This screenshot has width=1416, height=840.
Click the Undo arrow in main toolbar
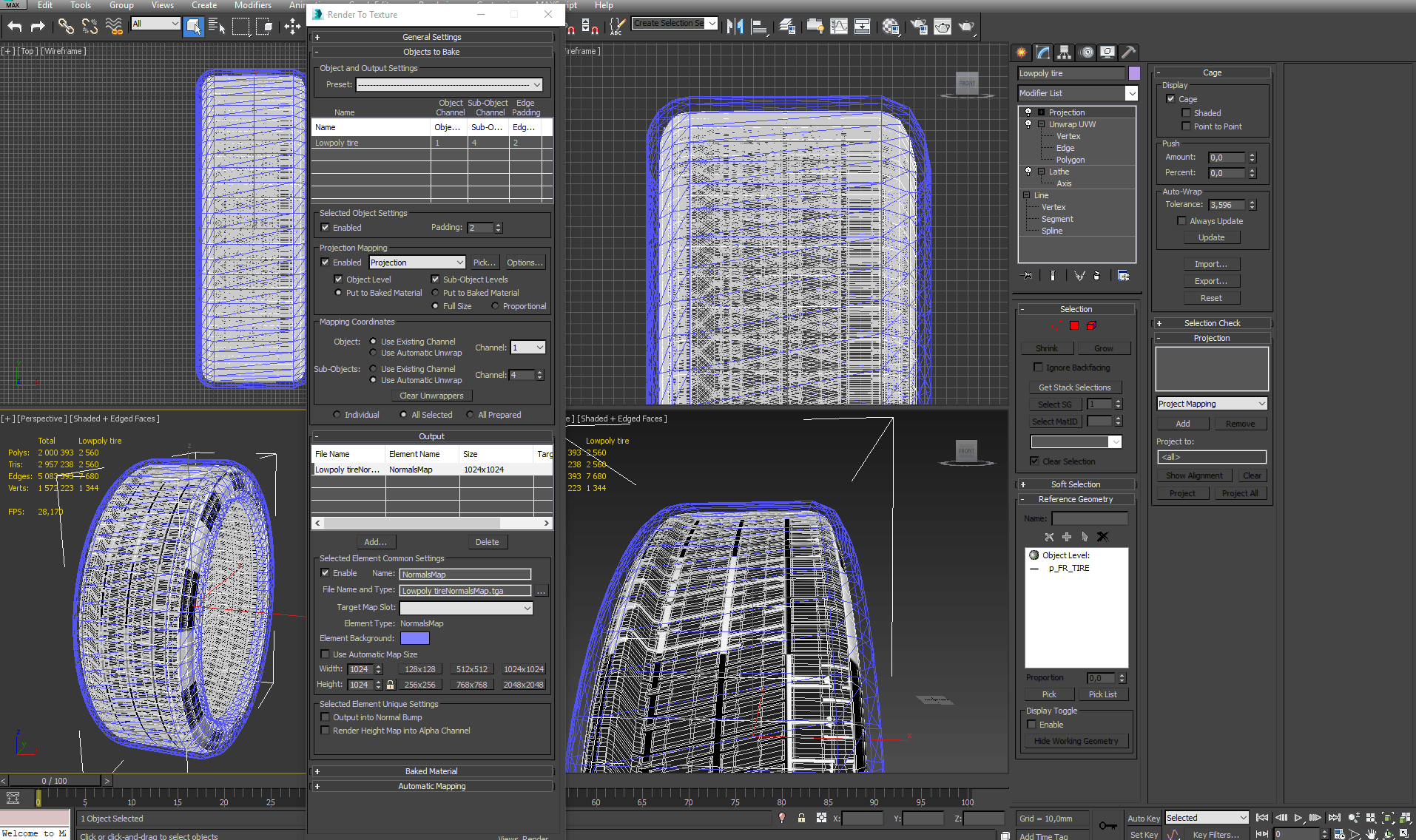[15, 27]
